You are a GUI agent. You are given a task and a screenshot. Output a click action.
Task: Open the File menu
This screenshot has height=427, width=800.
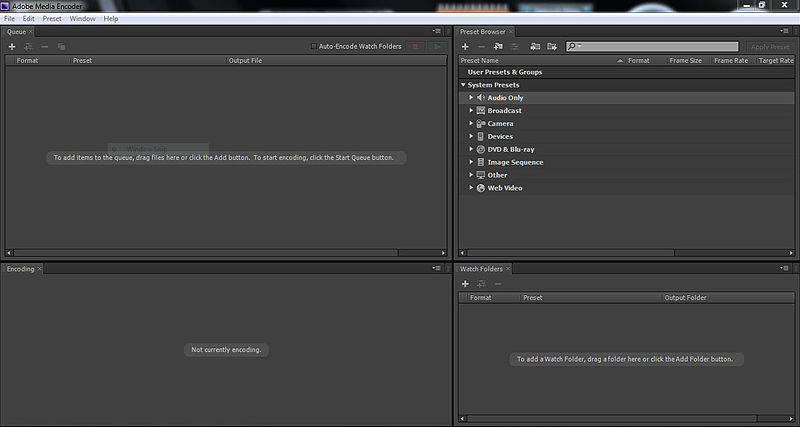click(9, 18)
